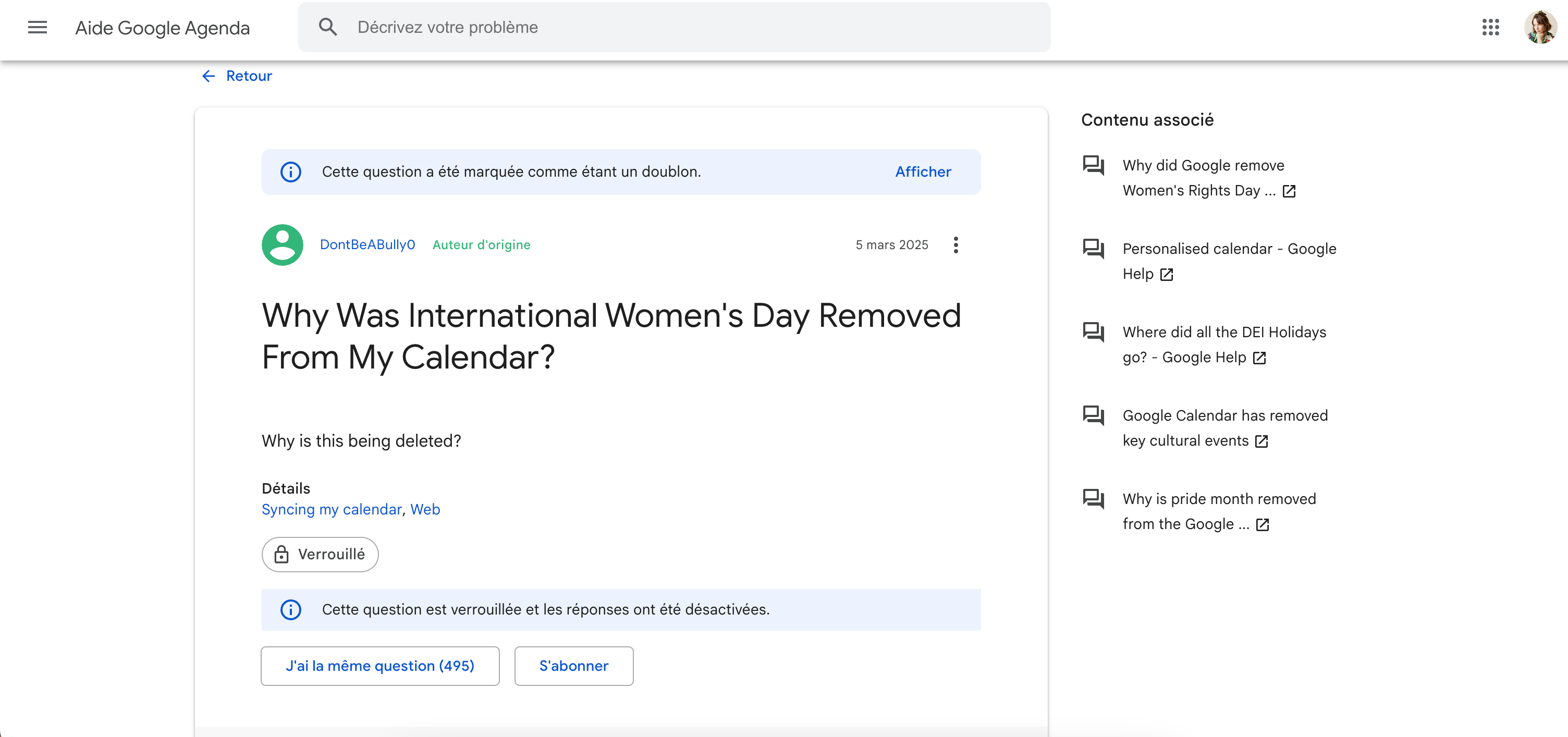Open the DontBeABully0 username link

(367, 244)
